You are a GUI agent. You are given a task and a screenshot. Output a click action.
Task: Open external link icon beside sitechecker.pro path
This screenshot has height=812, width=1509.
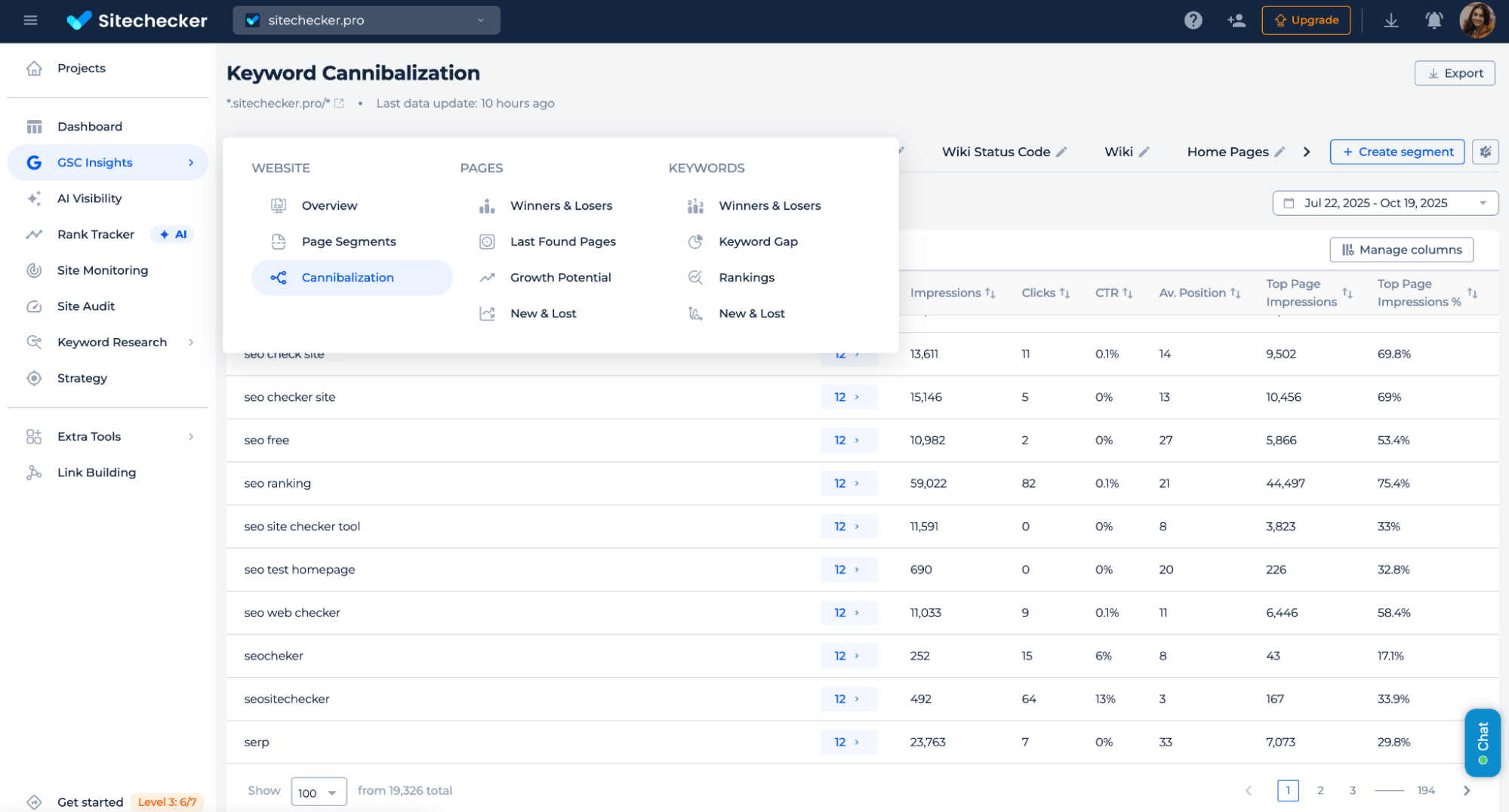[340, 103]
